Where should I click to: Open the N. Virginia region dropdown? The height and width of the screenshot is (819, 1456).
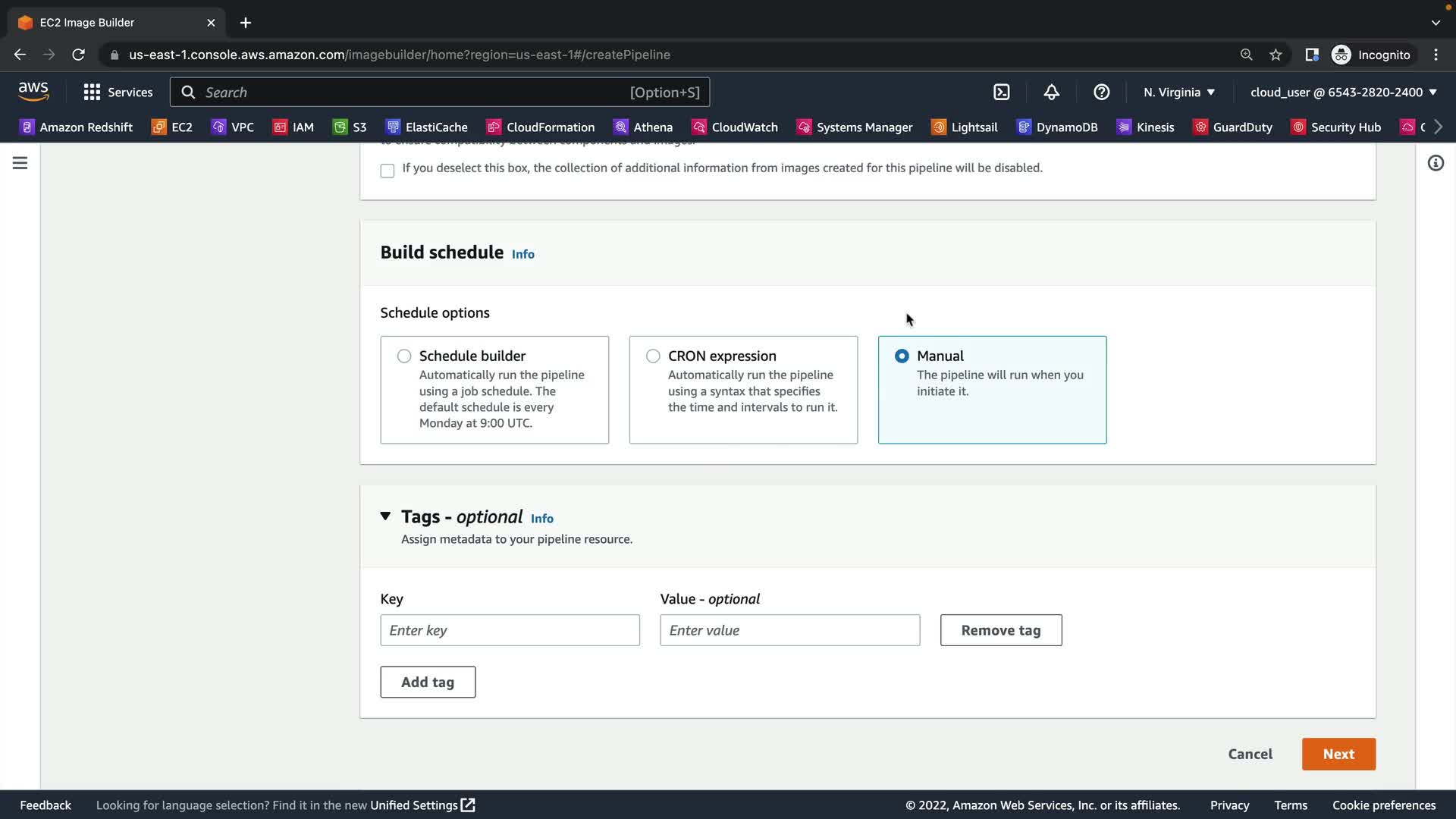(x=1178, y=93)
